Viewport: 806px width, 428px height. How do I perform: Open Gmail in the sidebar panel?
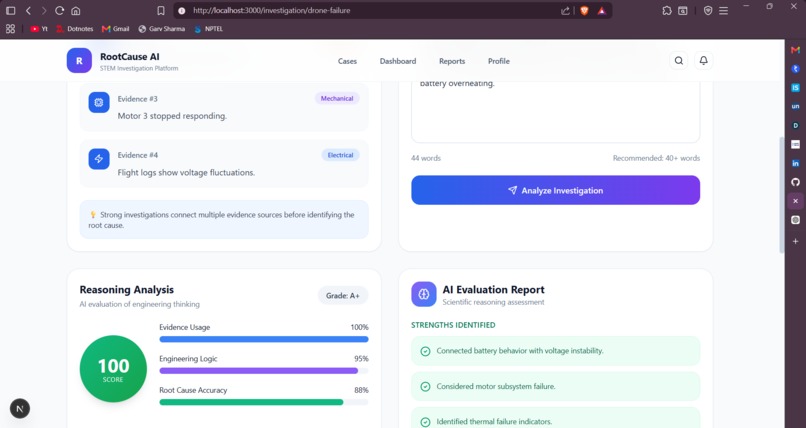pos(795,50)
